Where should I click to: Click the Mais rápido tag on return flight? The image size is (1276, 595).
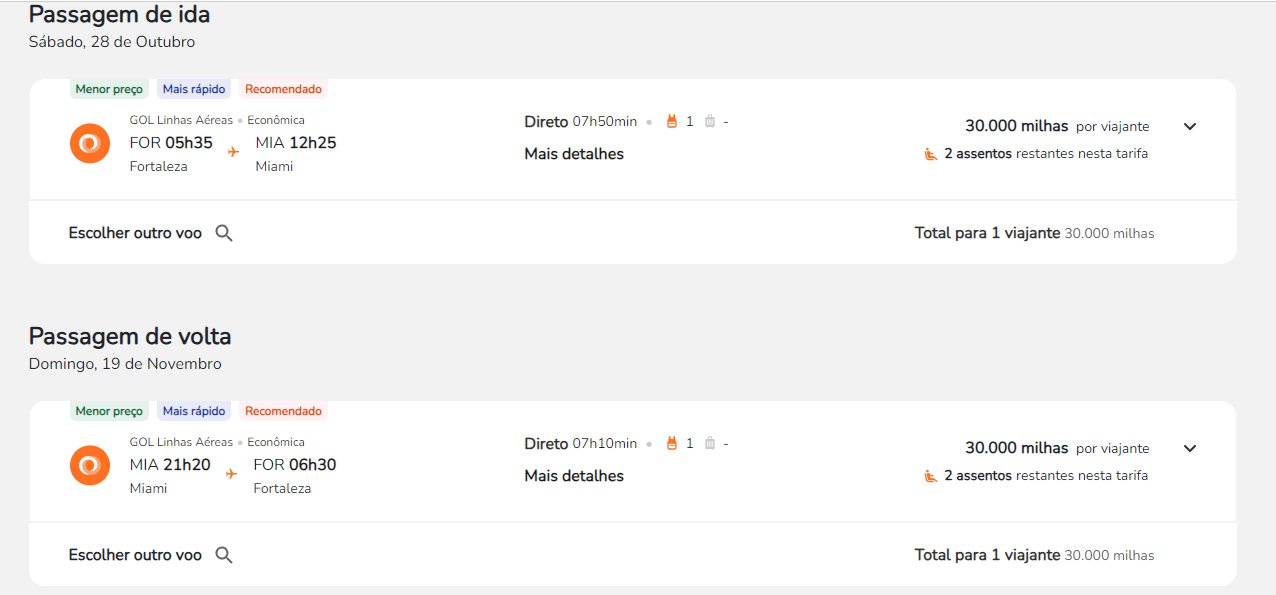[194, 411]
